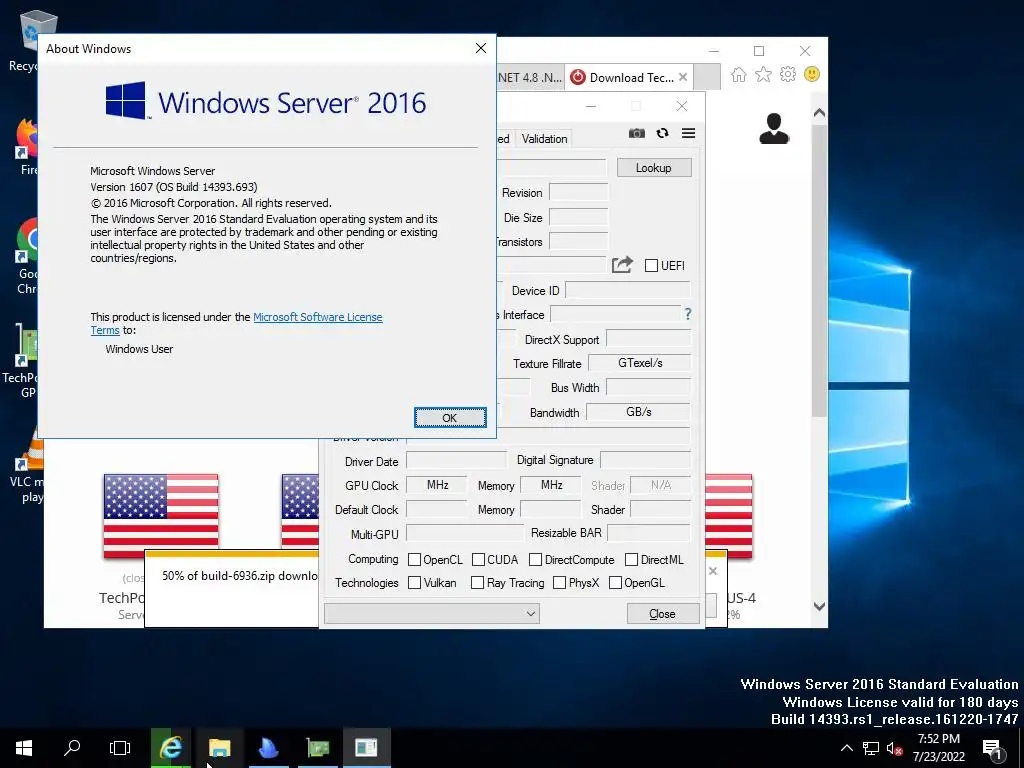Click the leftmost US flag server thumbnail
1024x768 pixels.
point(161,516)
